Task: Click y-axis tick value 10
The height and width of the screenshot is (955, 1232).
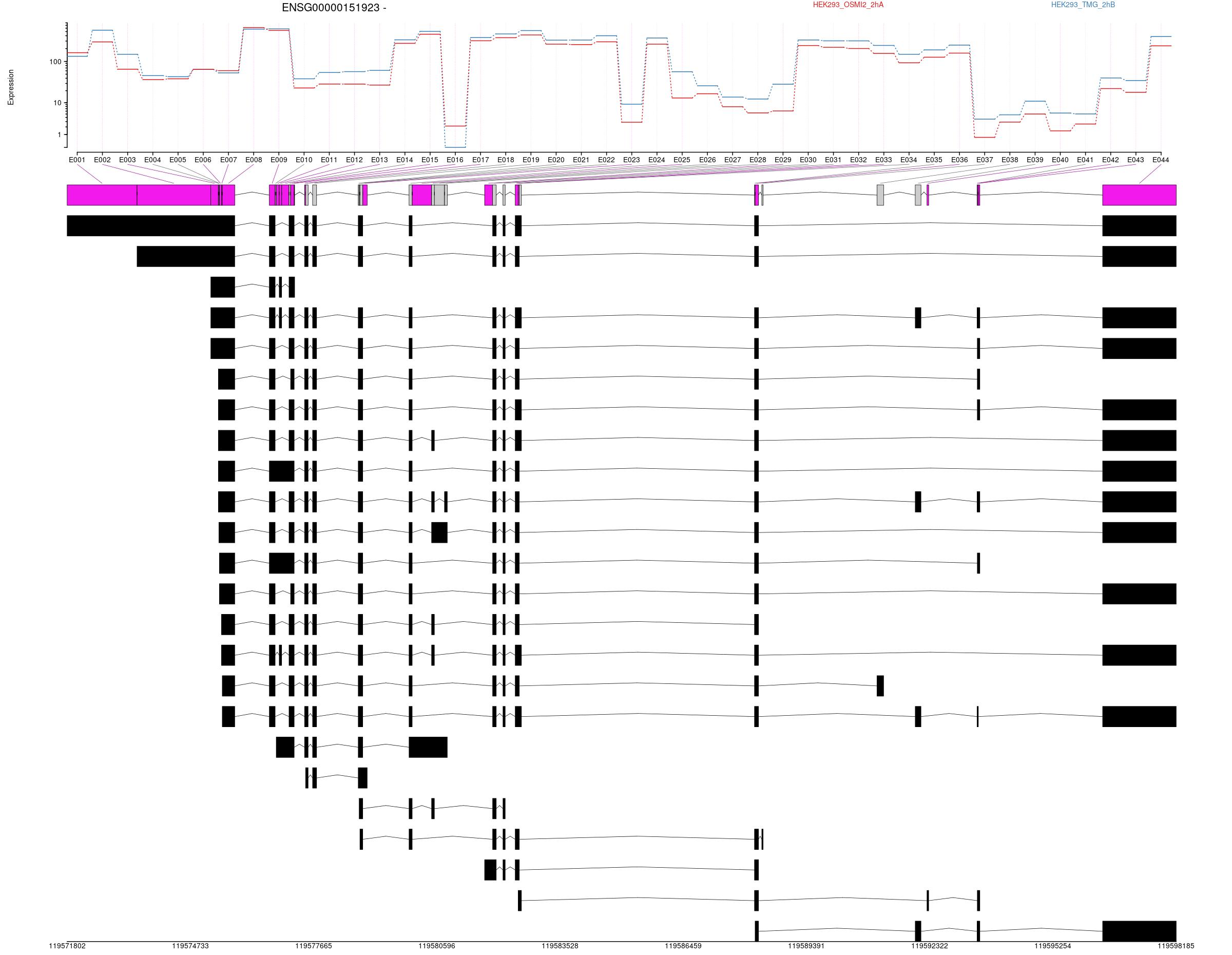Action: [x=57, y=103]
